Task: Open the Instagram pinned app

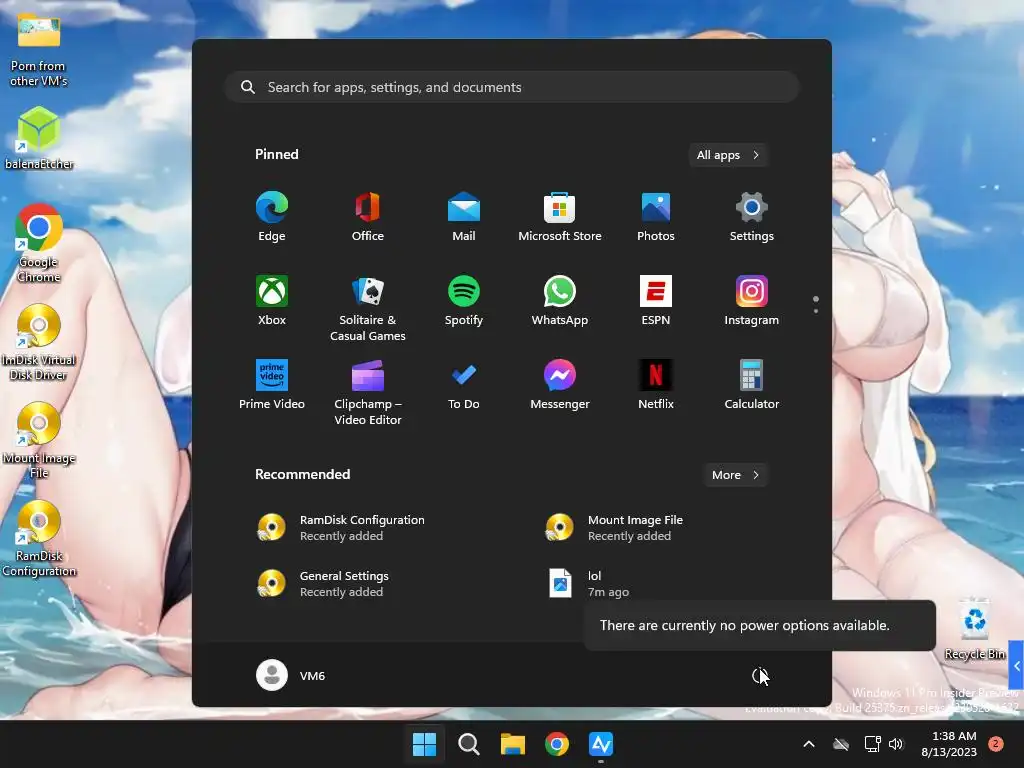Action: [x=752, y=300]
